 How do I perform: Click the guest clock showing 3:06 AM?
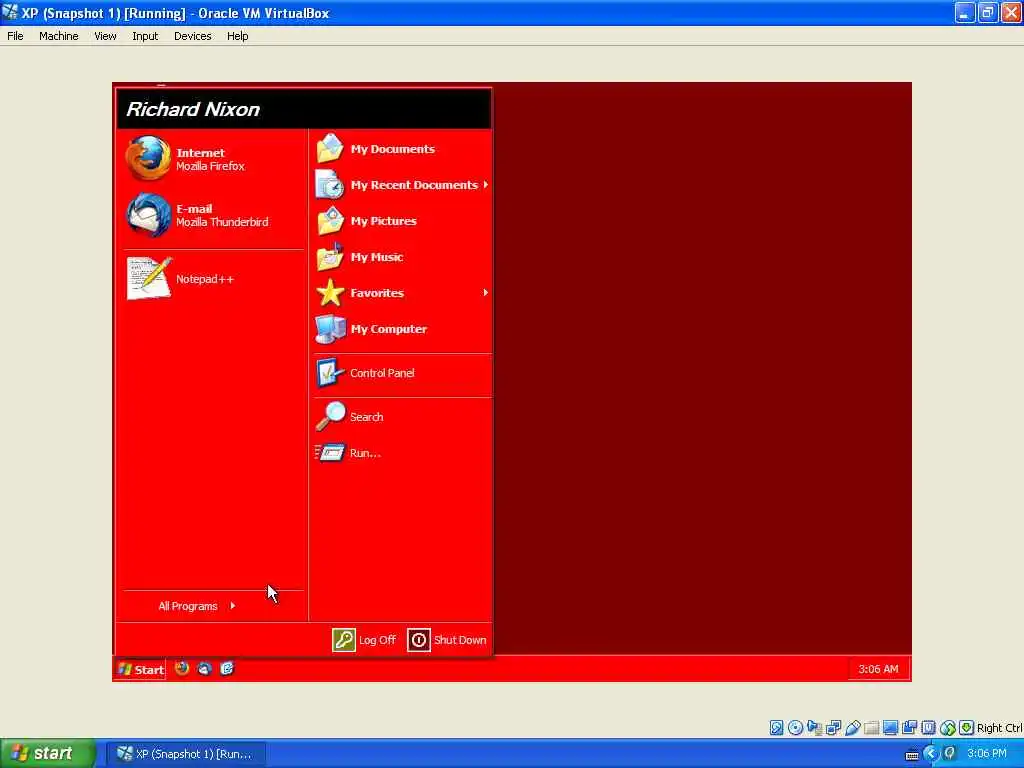[878, 669]
